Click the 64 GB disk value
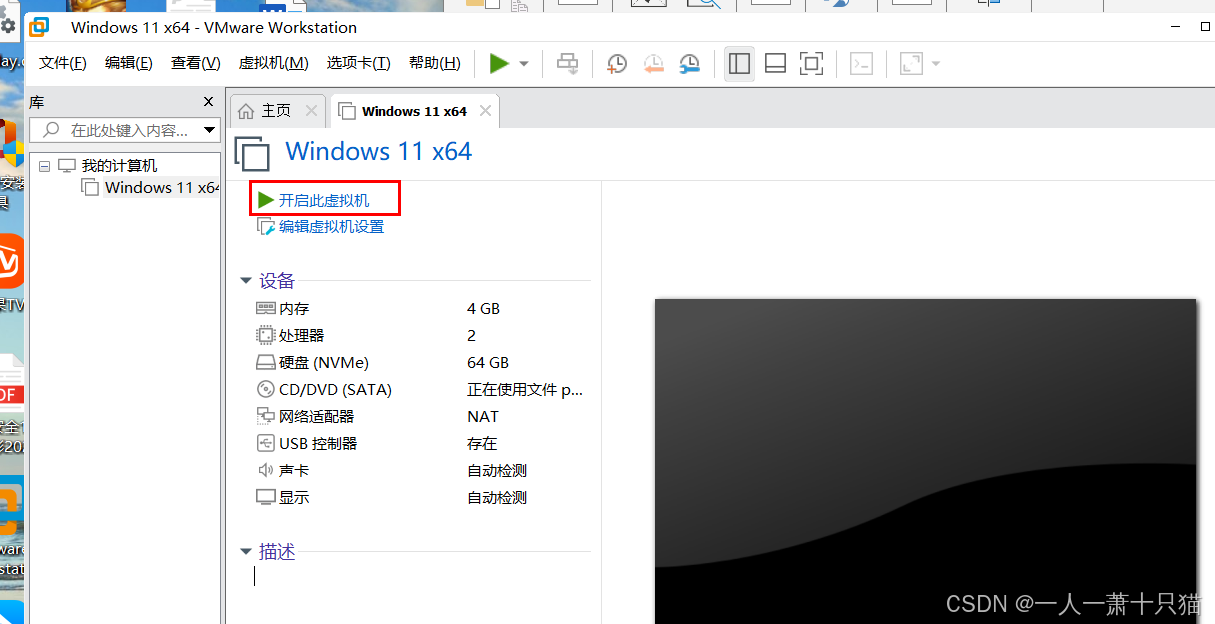This screenshot has width=1215, height=624. 488,363
